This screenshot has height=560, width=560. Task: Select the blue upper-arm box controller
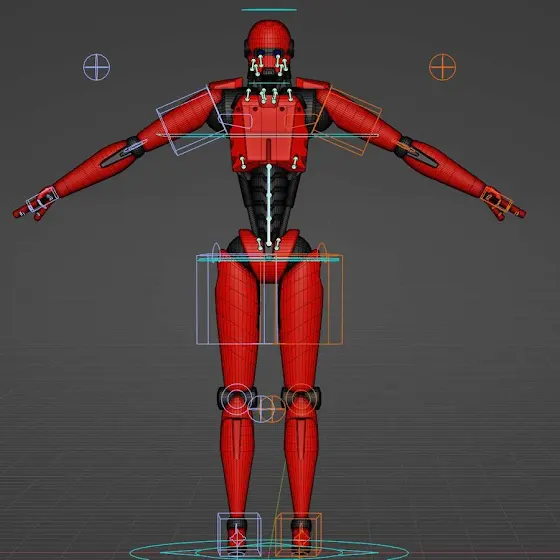[192, 121]
